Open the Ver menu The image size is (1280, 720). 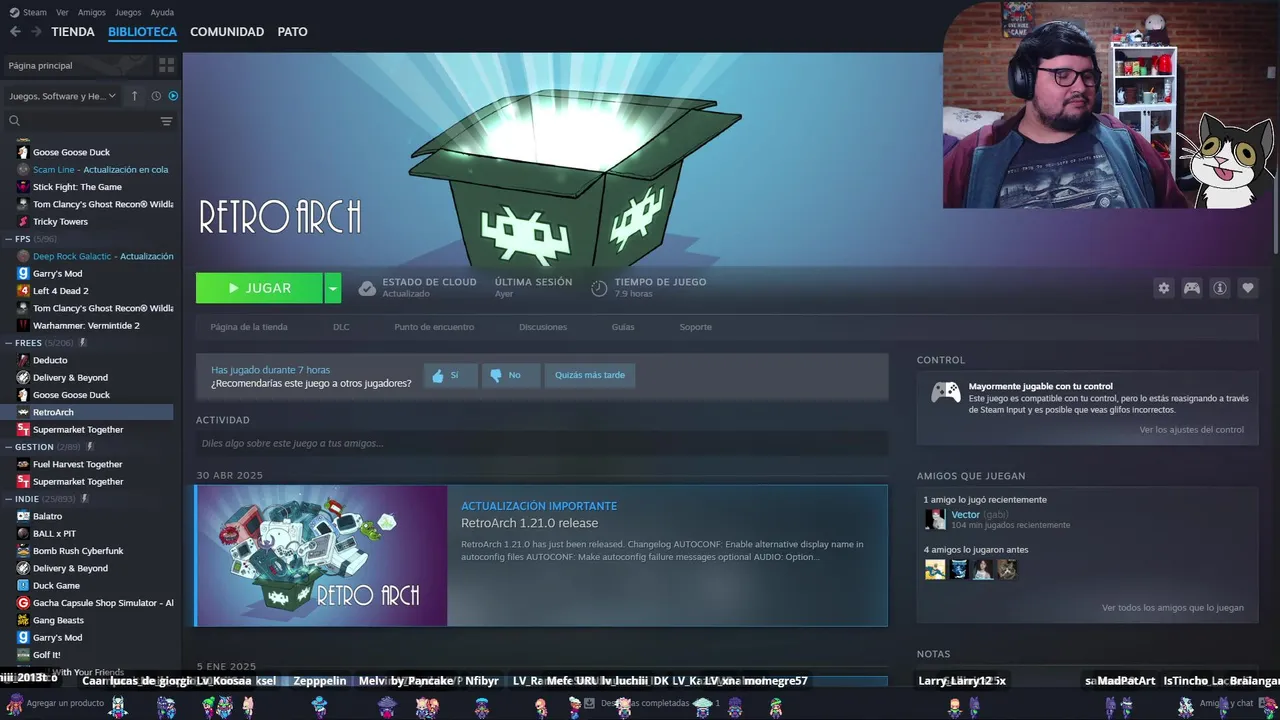click(62, 12)
